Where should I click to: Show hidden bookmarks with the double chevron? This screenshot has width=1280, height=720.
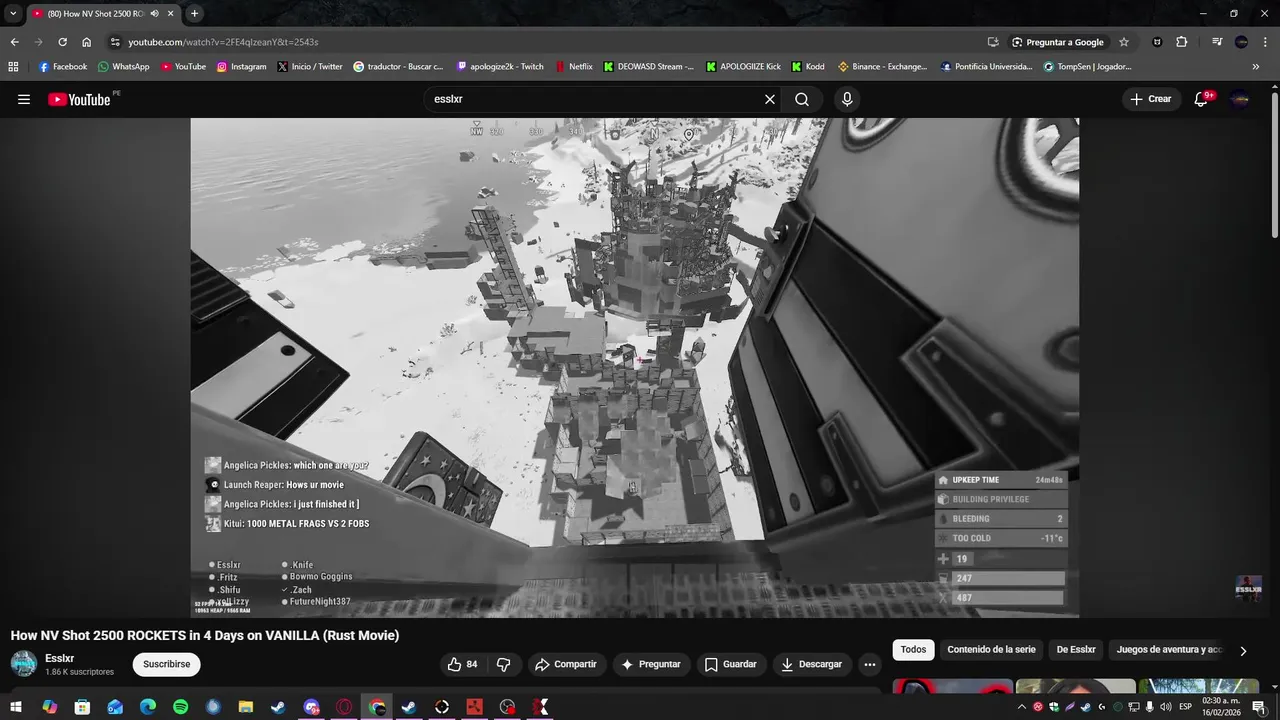click(x=1256, y=67)
